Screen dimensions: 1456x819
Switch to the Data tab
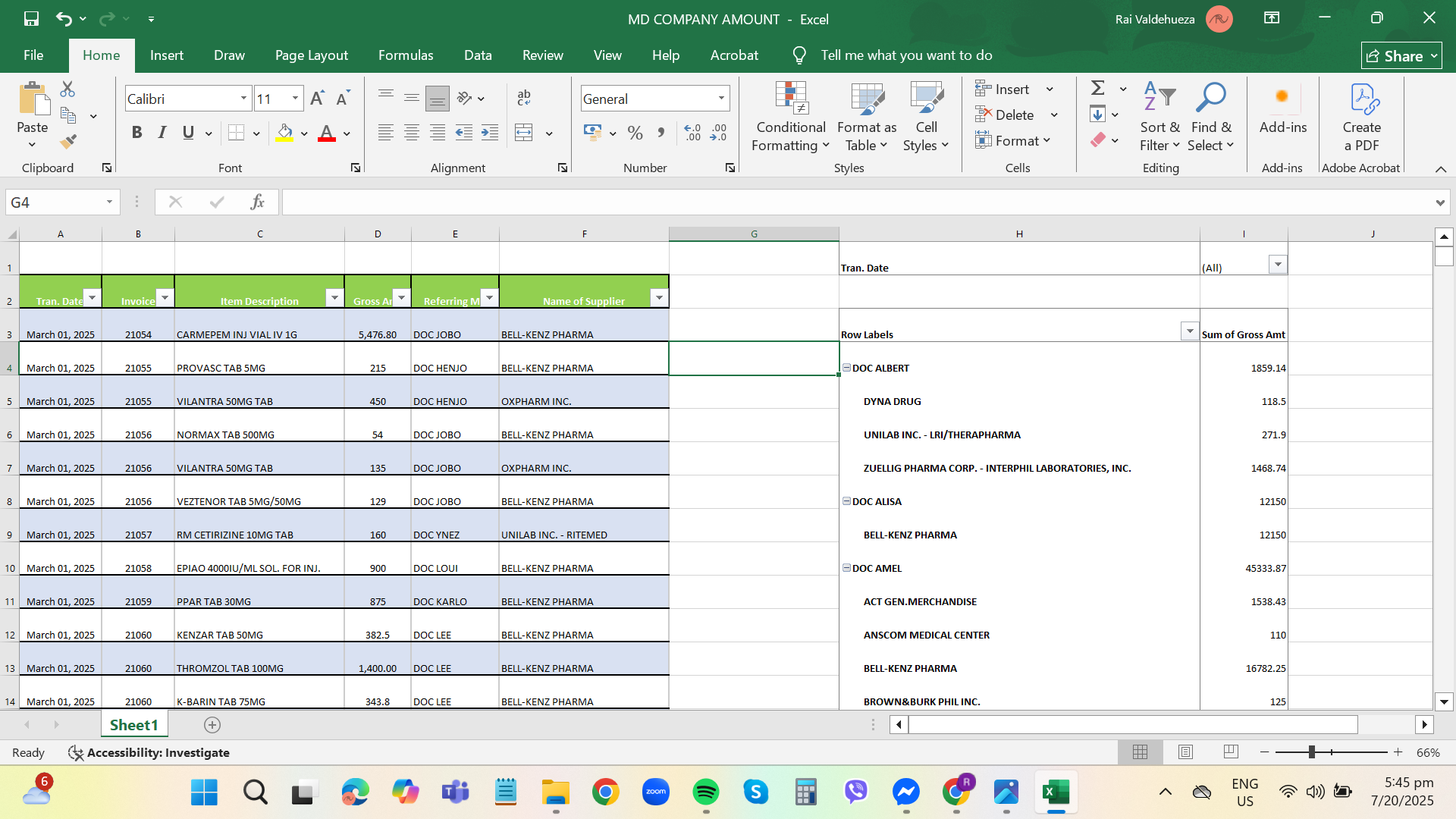478,55
